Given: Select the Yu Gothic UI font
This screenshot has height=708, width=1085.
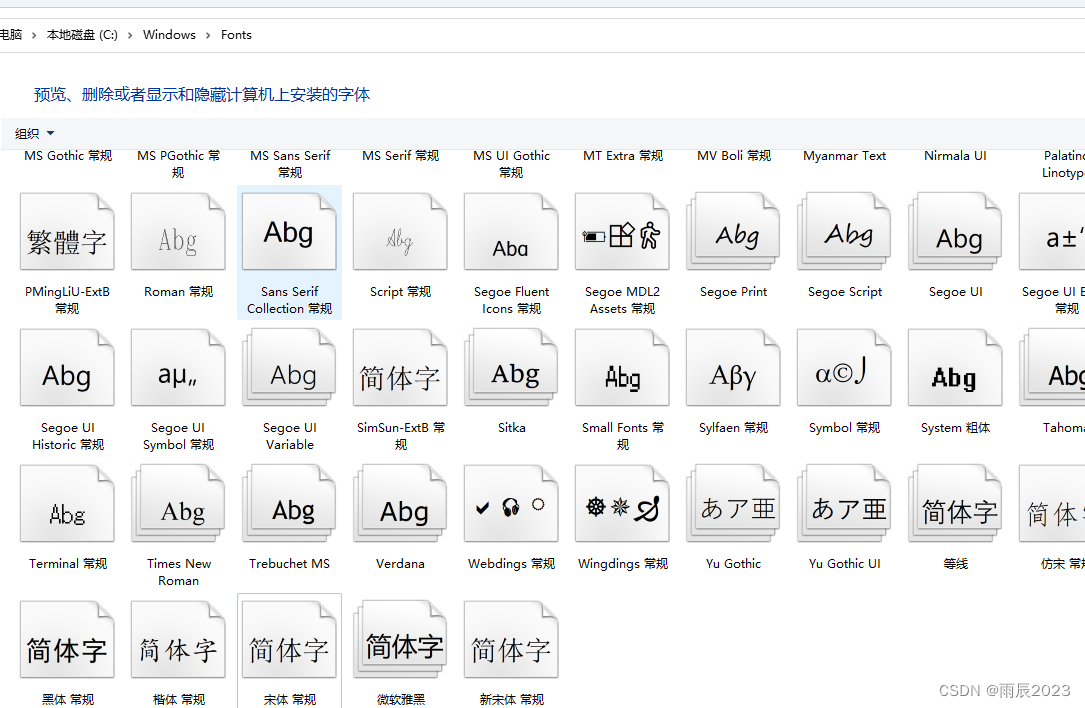Looking at the screenshot, I should click(x=844, y=503).
